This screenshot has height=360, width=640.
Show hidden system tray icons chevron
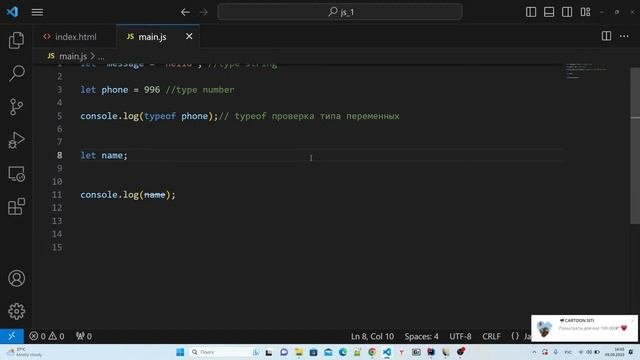tap(534, 352)
